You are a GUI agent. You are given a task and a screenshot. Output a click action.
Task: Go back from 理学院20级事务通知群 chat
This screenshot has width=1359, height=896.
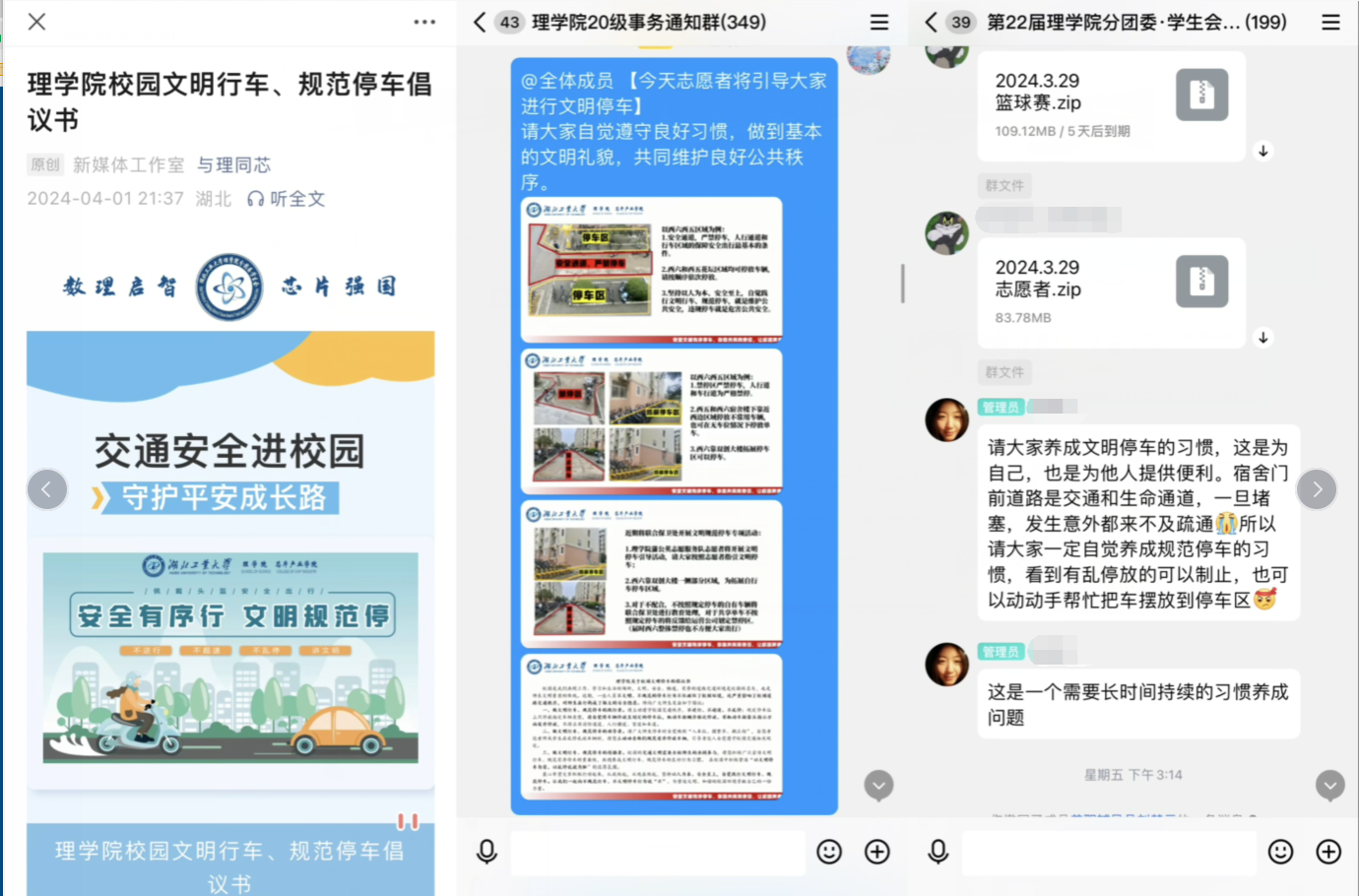click(480, 22)
